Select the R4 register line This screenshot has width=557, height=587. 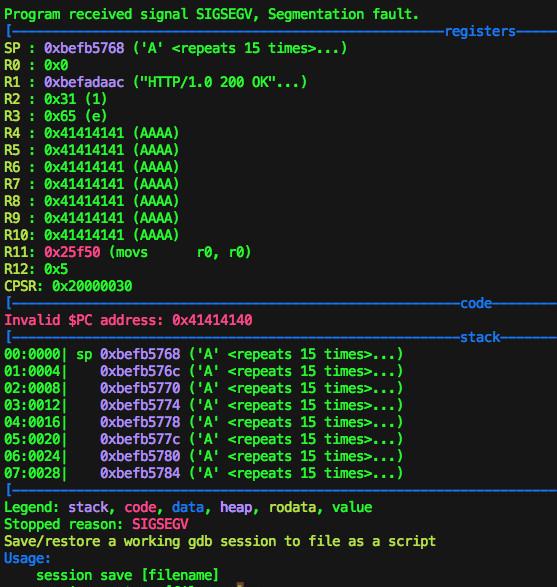(x=91, y=133)
